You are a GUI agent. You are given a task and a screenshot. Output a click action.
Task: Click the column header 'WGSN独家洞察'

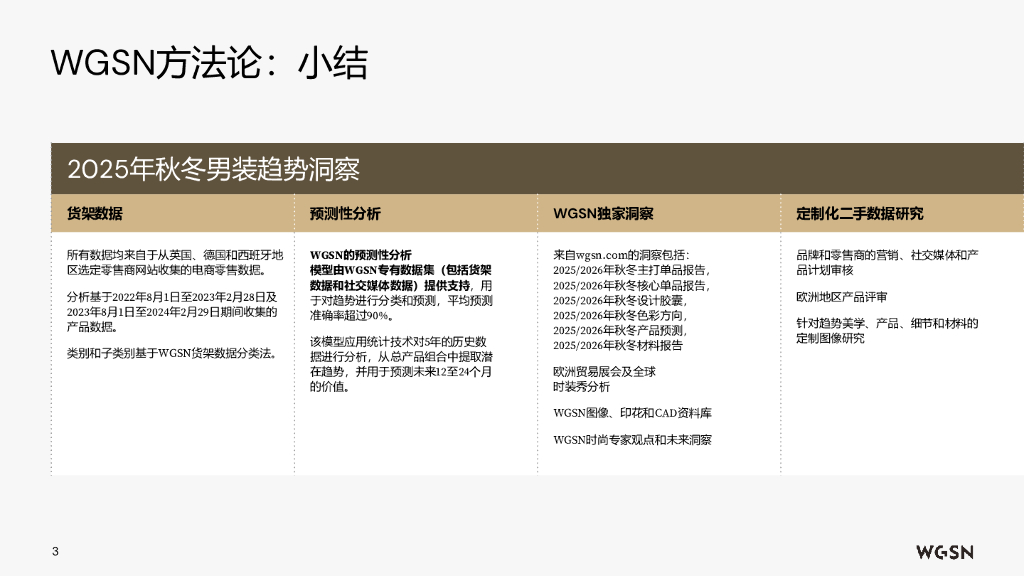[x=603, y=214]
